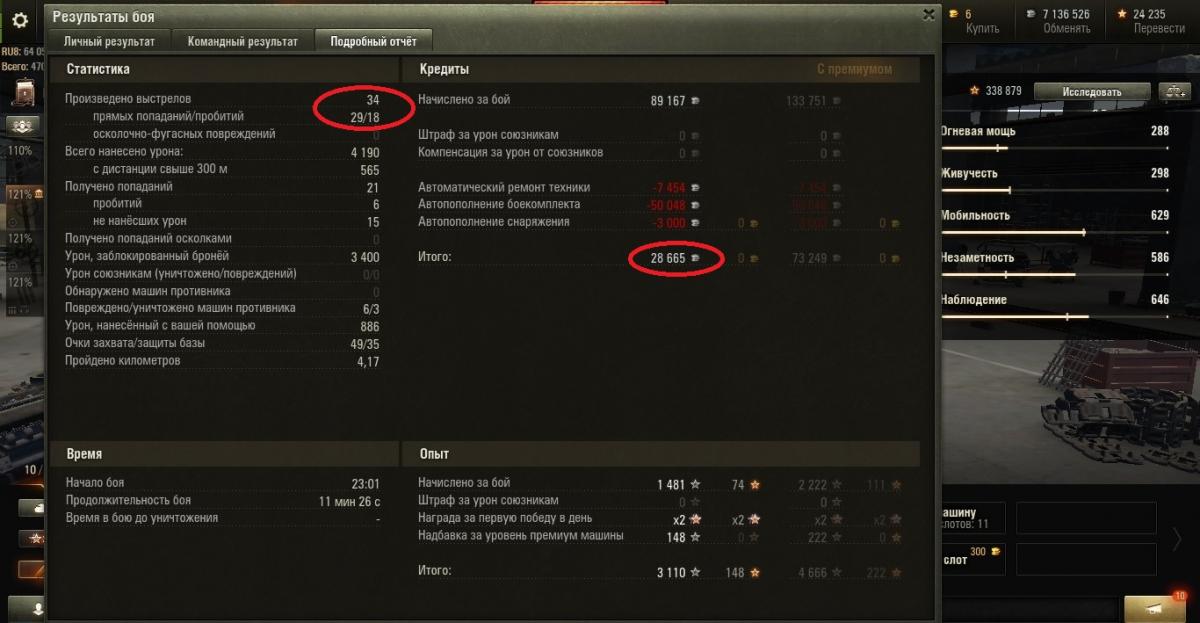Image resolution: width=1200 pixels, height=623 pixels.
Task: Click the premium account suitcase icon
Action: tap(24, 93)
